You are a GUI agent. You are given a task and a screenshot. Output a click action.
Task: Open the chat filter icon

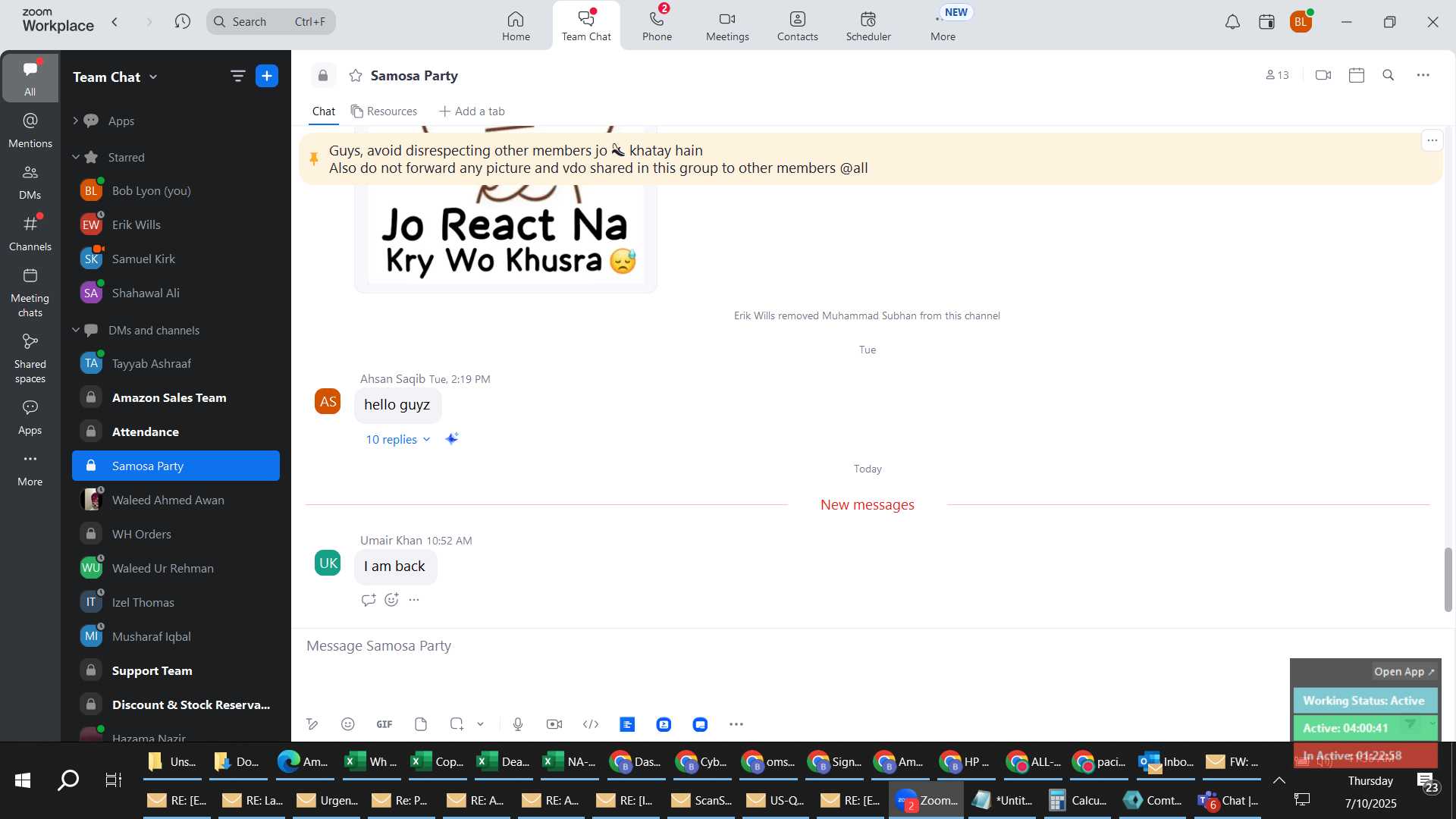(x=237, y=76)
